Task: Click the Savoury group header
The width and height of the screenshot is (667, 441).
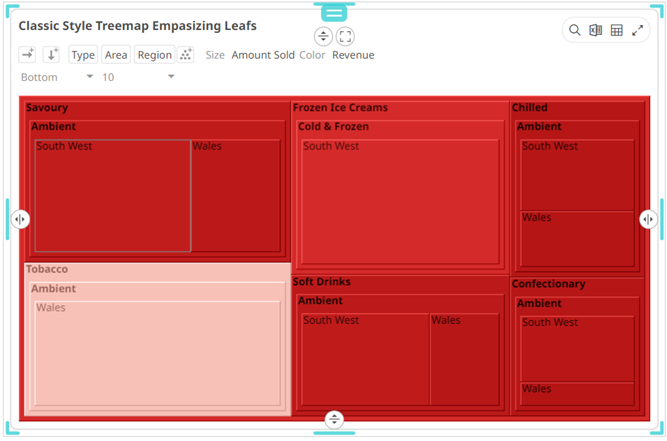Action: coord(47,108)
